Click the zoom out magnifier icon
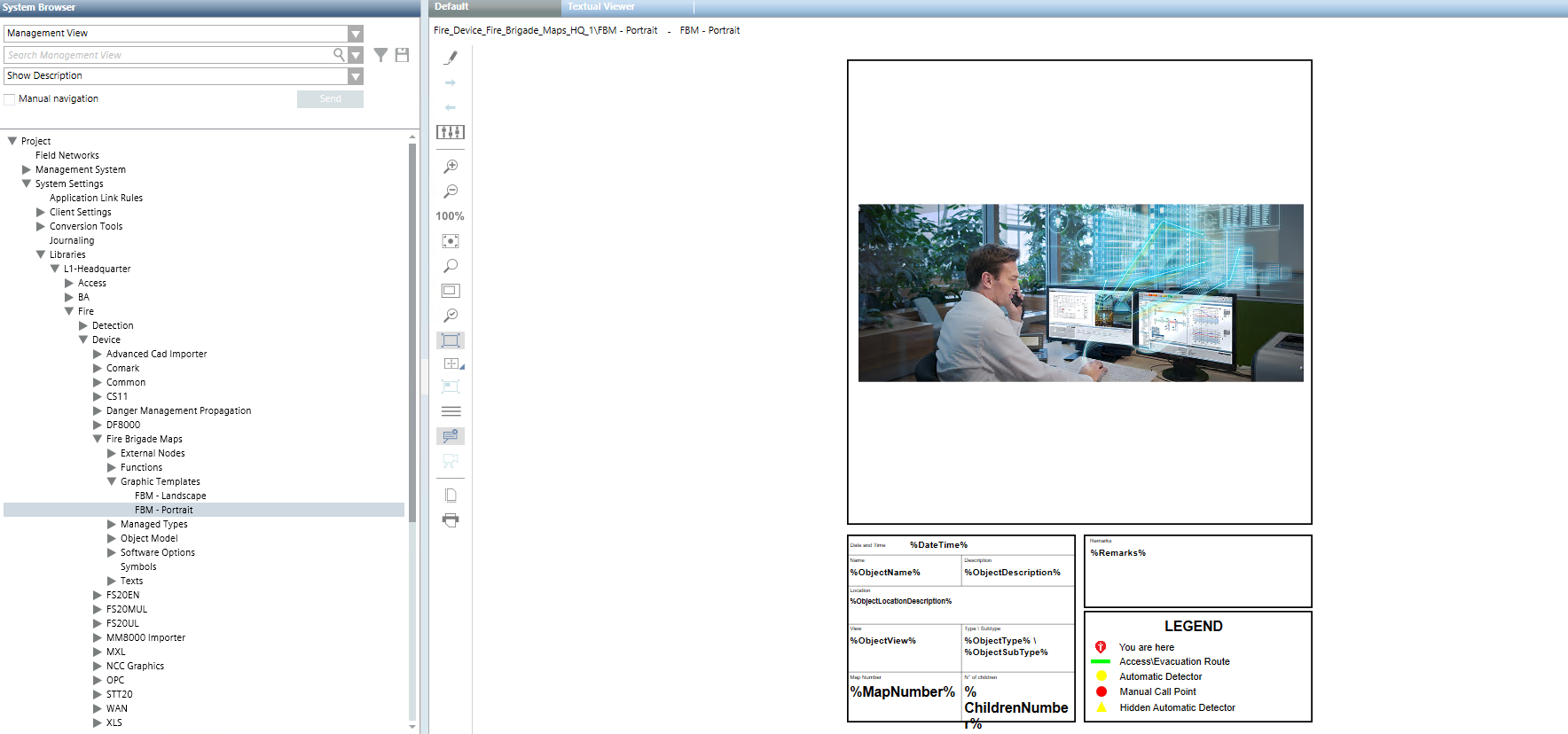Image resolution: width=1568 pixels, height=734 pixels. coord(451,191)
